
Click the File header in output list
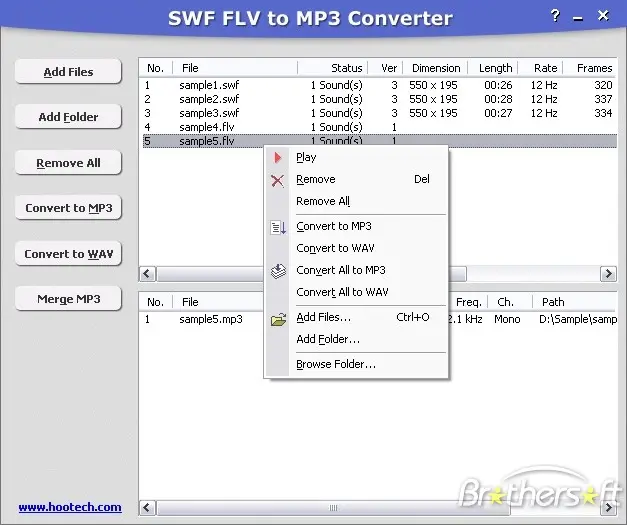click(x=218, y=302)
